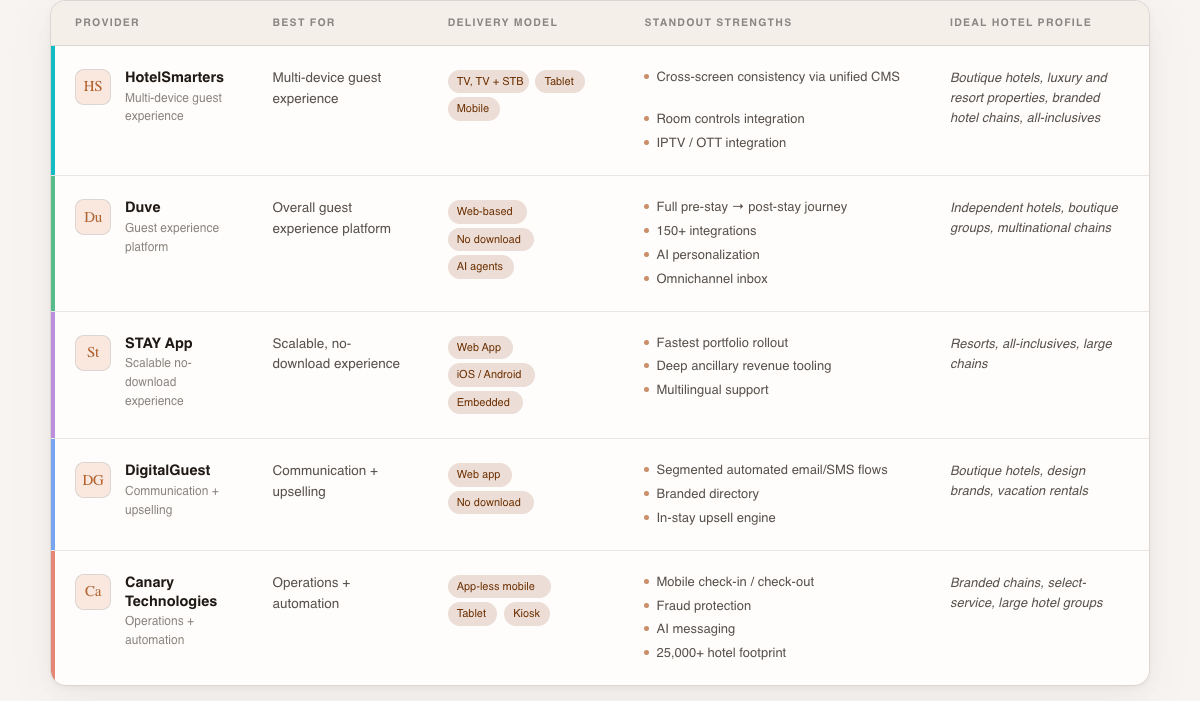Click the TV, TV + STB tag
Screen dimensions: 1200x701
pos(488,82)
